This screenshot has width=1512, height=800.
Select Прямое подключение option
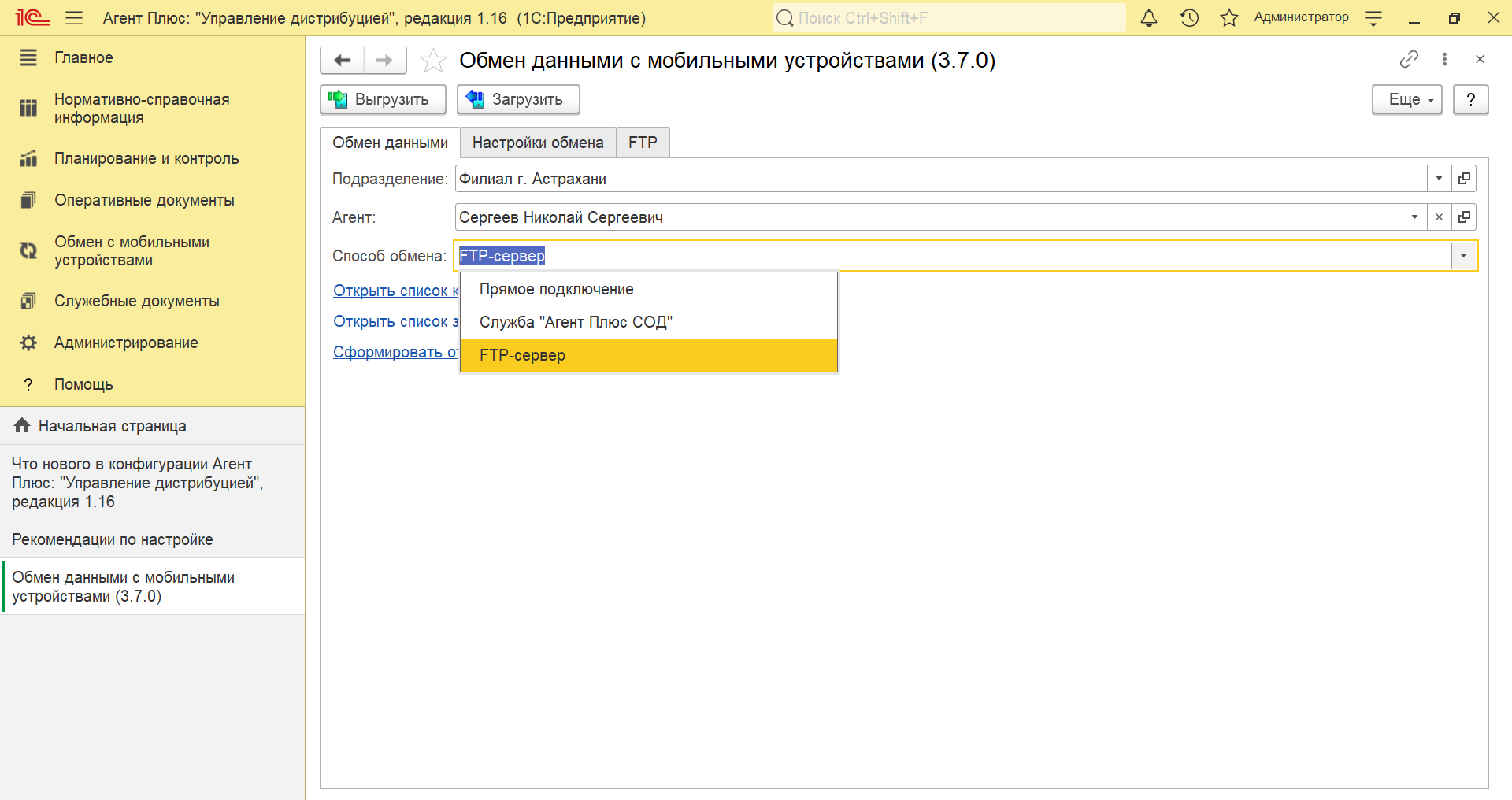(648, 289)
